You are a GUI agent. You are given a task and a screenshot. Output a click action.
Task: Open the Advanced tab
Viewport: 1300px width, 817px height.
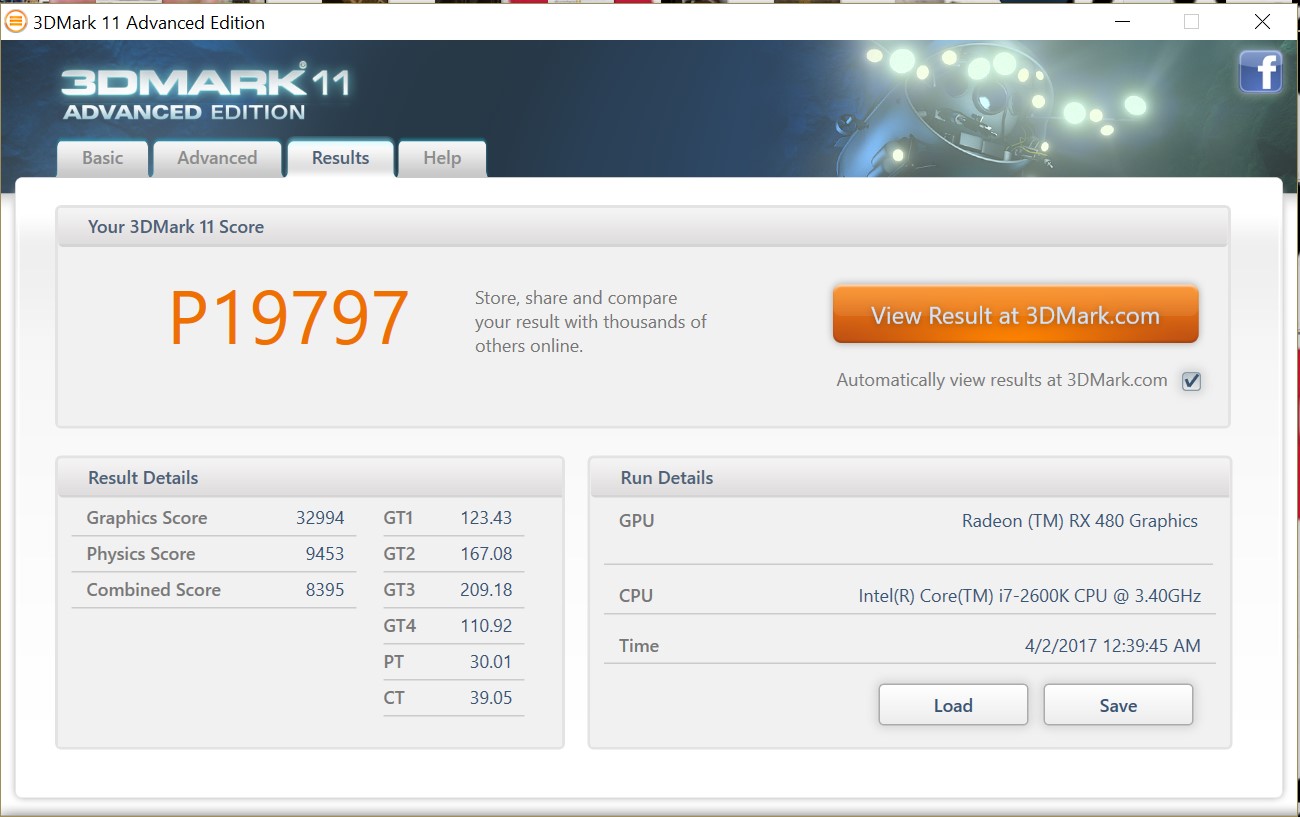pyautogui.click(x=217, y=158)
